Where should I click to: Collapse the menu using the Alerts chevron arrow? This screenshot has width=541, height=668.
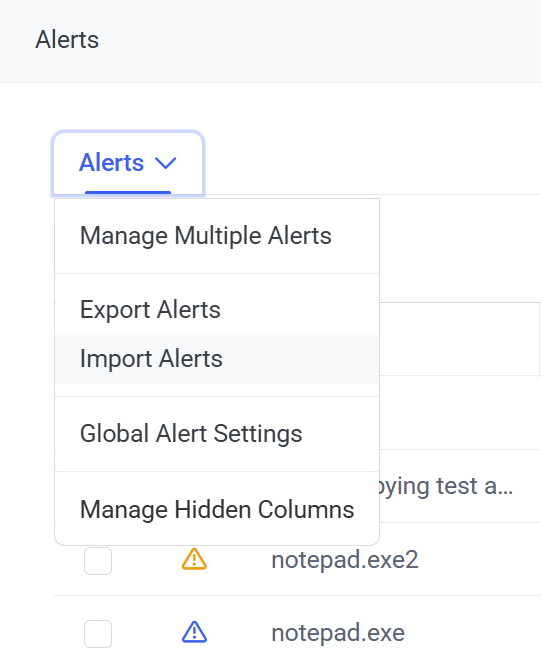tap(166, 163)
